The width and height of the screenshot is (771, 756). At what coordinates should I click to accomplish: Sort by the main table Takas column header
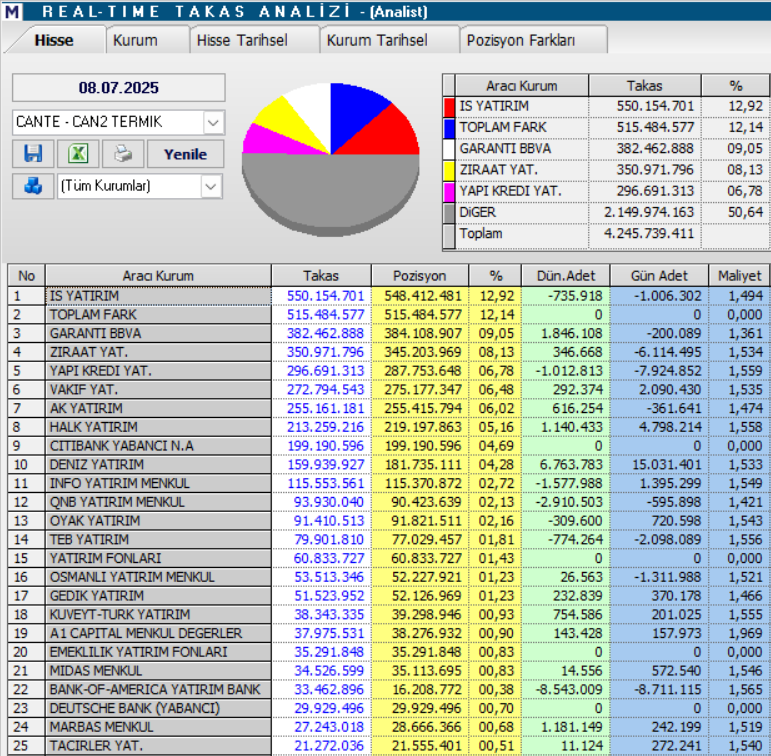coord(321,275)
